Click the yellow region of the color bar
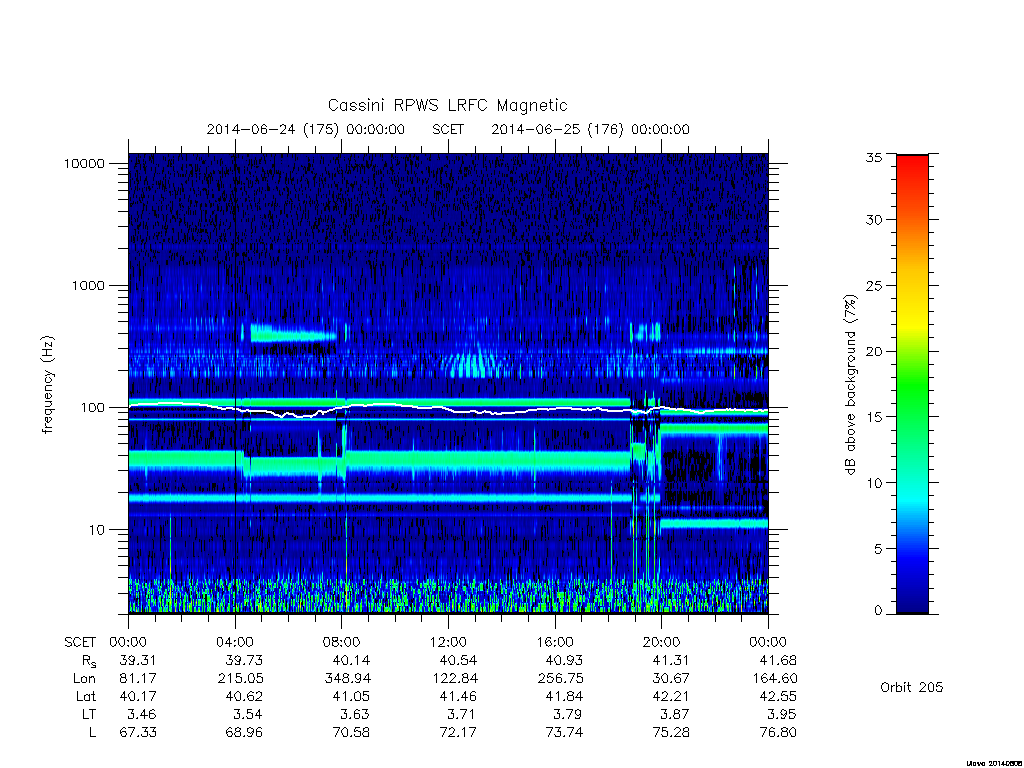This screenshot has height=768, width=1024. pyautogui.click(x=912, y=319)
